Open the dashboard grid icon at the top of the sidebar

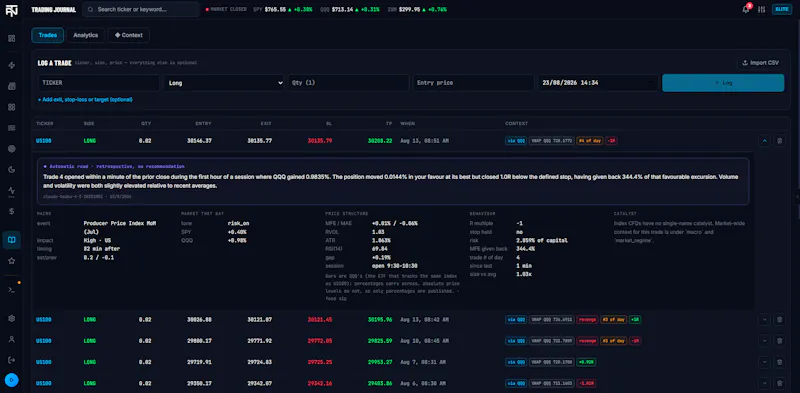11,38
